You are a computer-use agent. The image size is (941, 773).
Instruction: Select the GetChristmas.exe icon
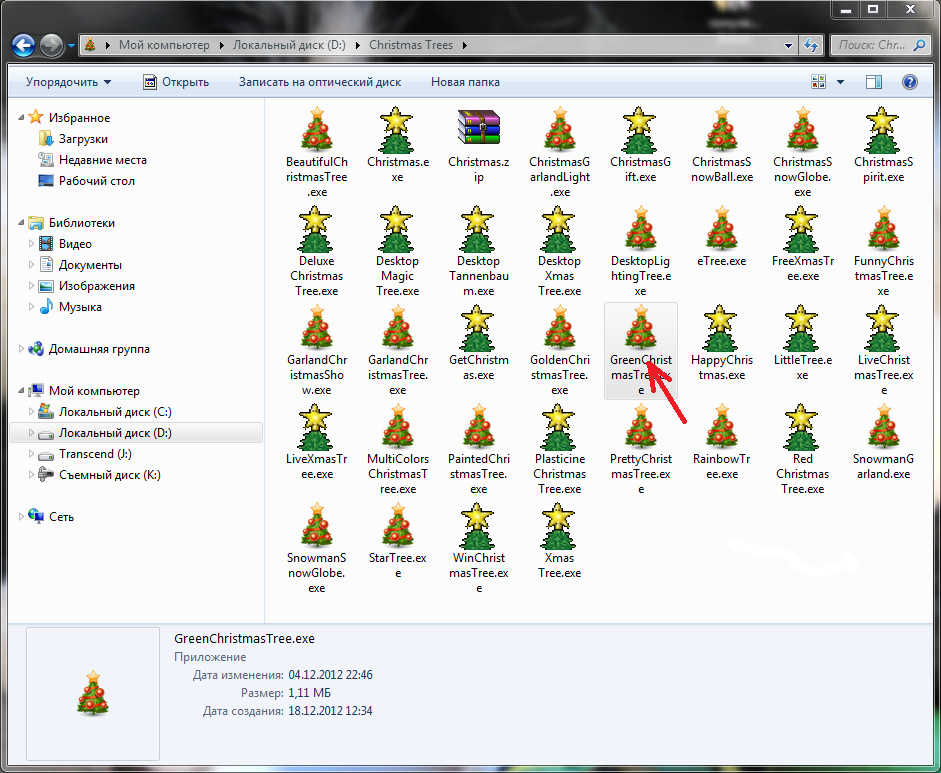point(478,327)
